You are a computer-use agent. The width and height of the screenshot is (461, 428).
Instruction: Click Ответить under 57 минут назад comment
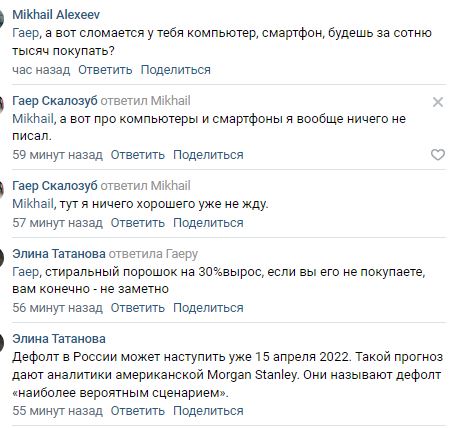pyautogui.click(x=138, y=223)
